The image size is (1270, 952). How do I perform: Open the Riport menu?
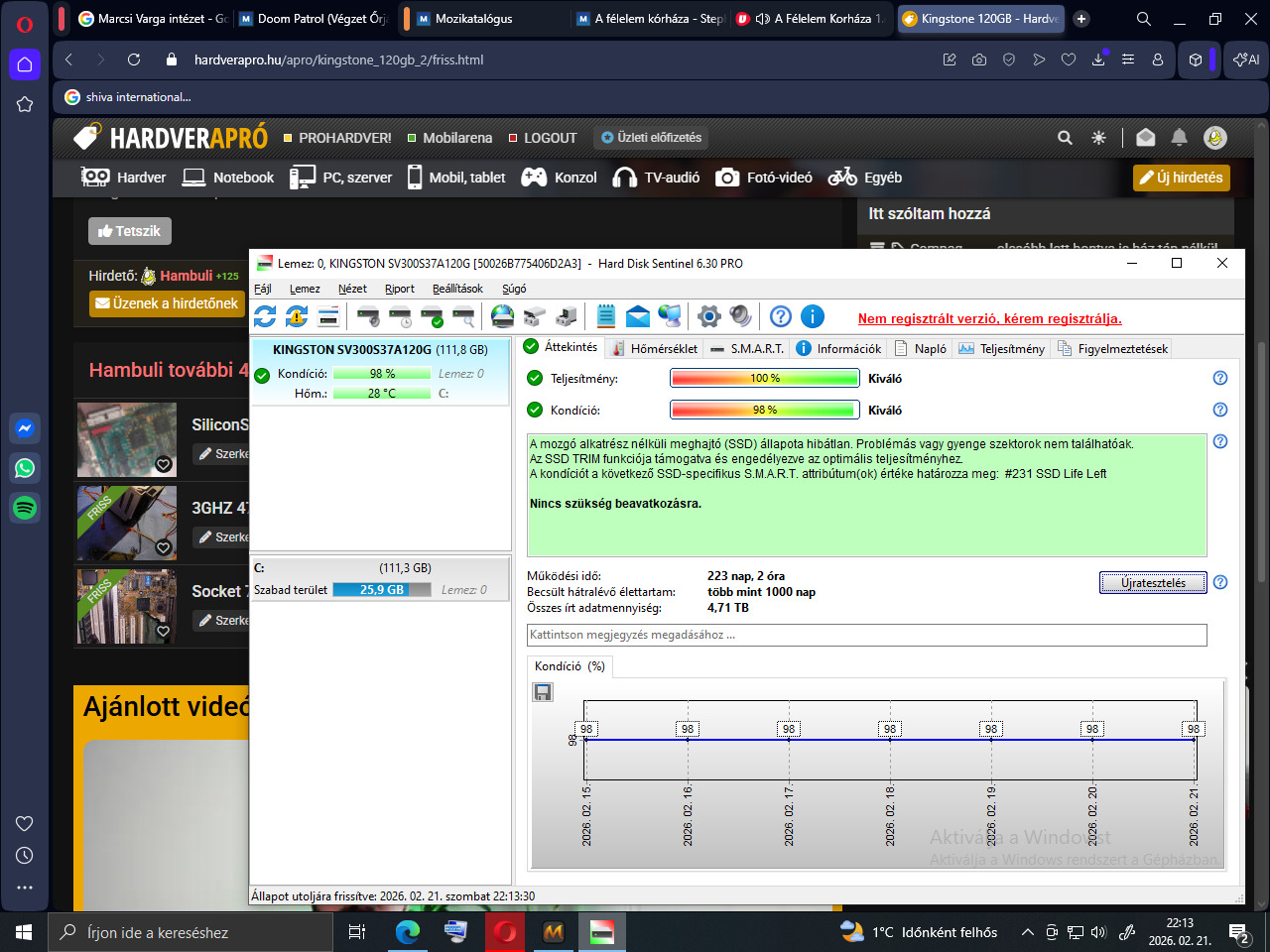pos(400,289)
